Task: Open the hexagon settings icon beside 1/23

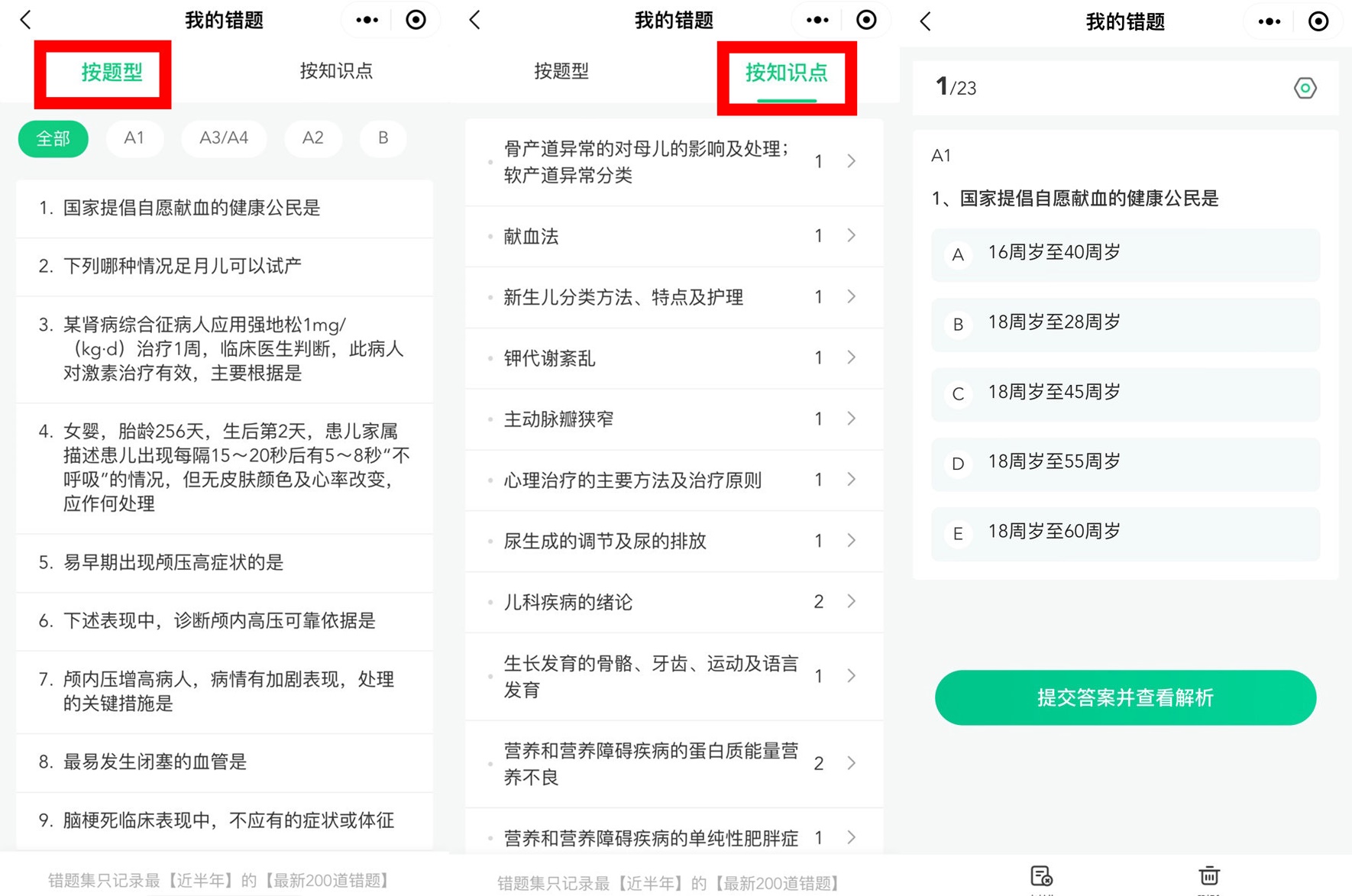Action: (x=1305, y=89)
